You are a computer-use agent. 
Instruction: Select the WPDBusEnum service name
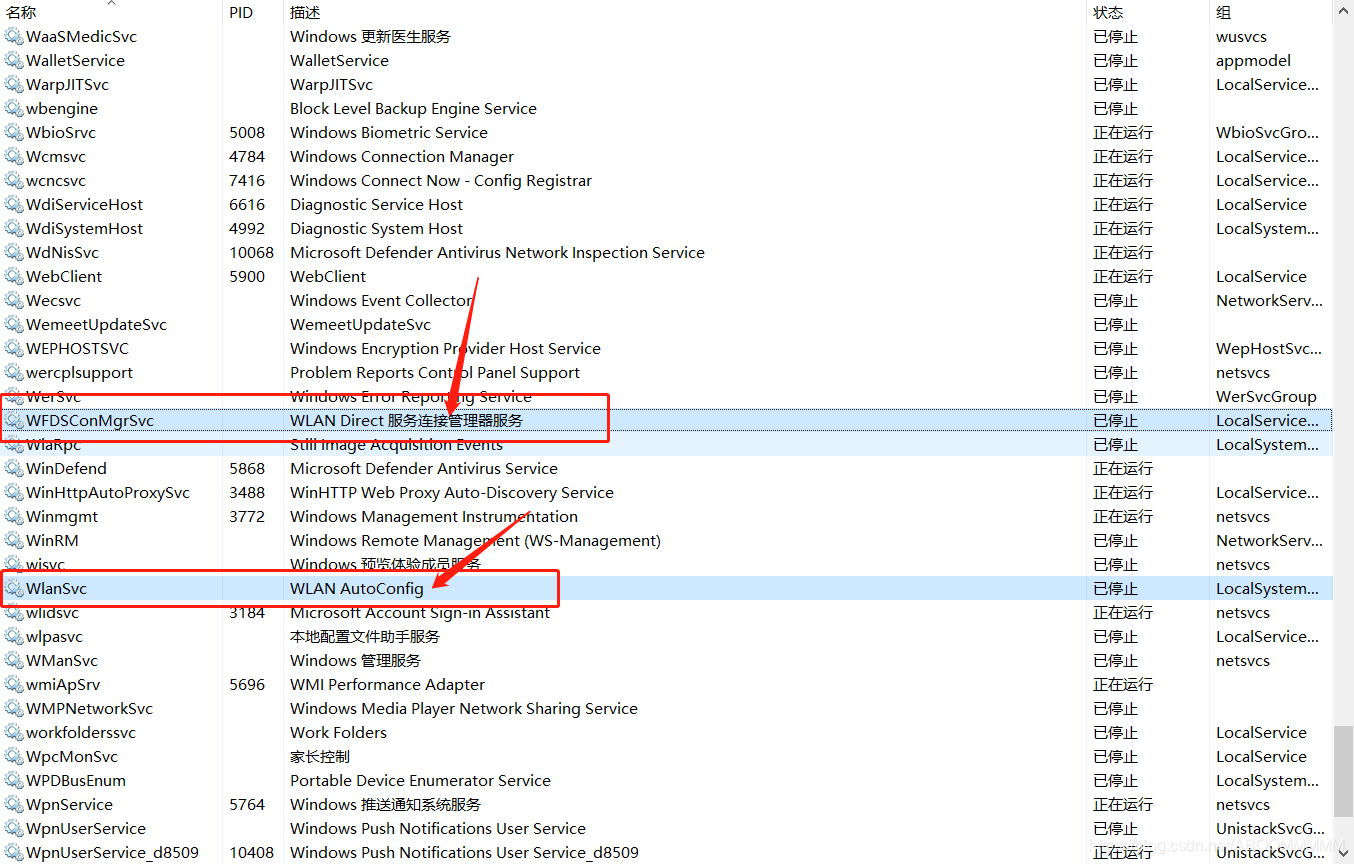[76, 780]
